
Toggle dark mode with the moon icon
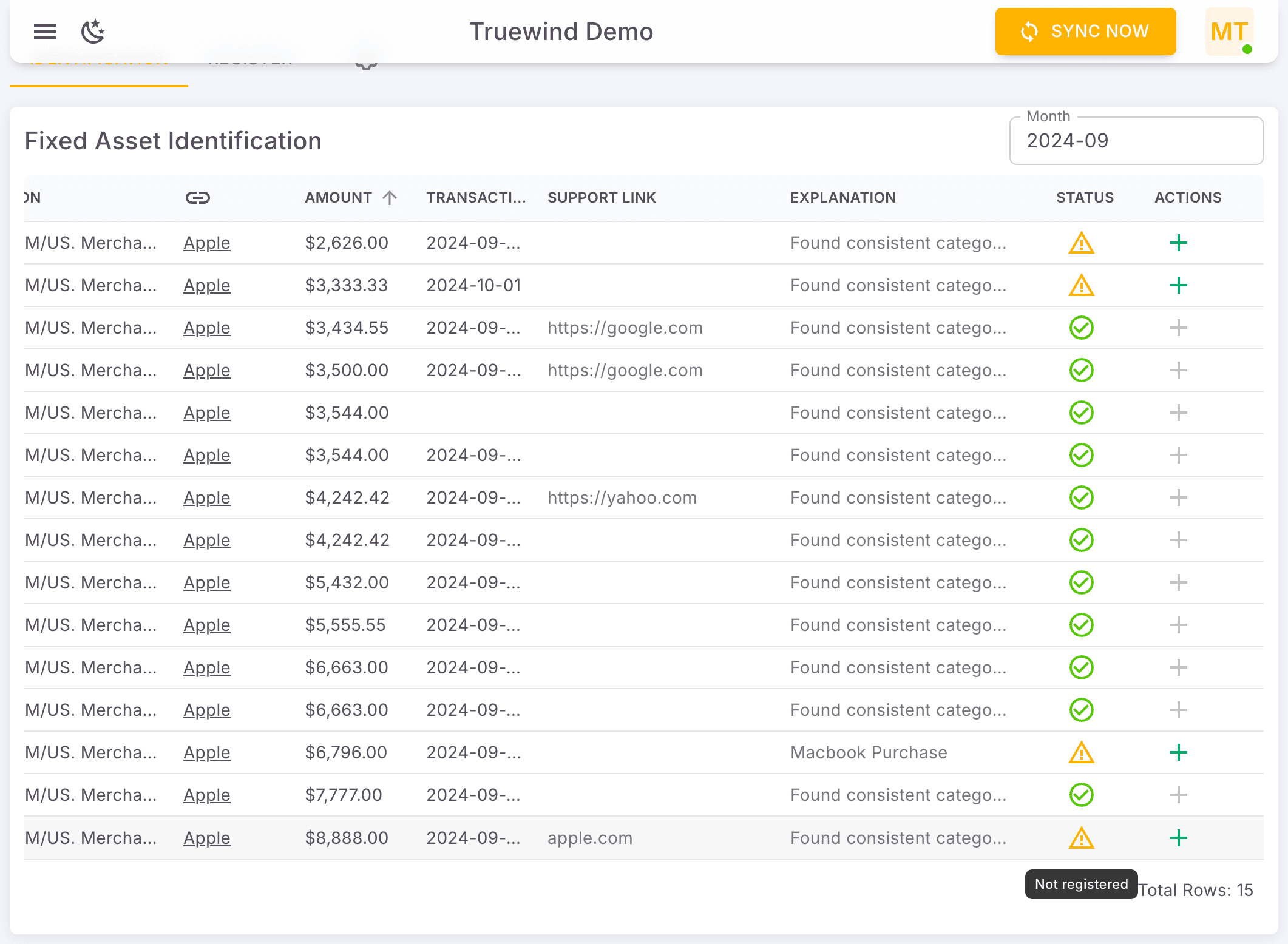tap(93, 32)
